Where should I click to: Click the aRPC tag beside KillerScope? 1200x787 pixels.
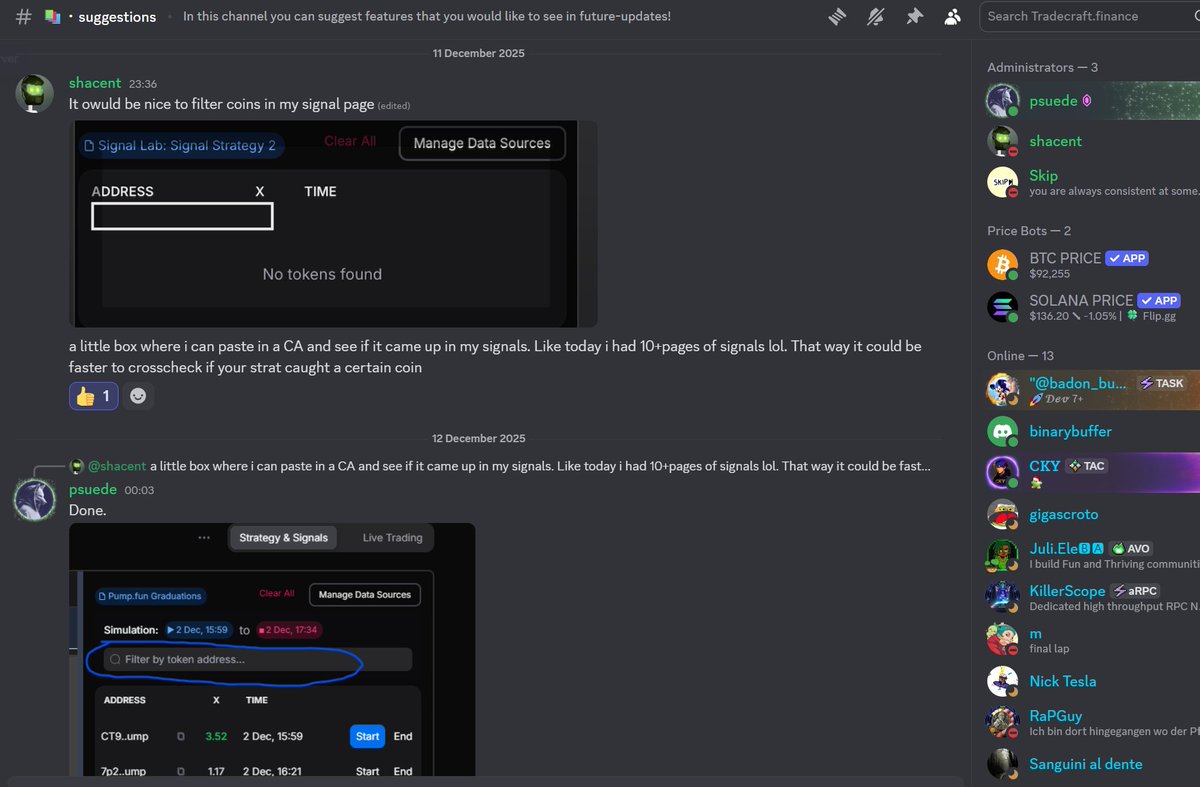1137,591
